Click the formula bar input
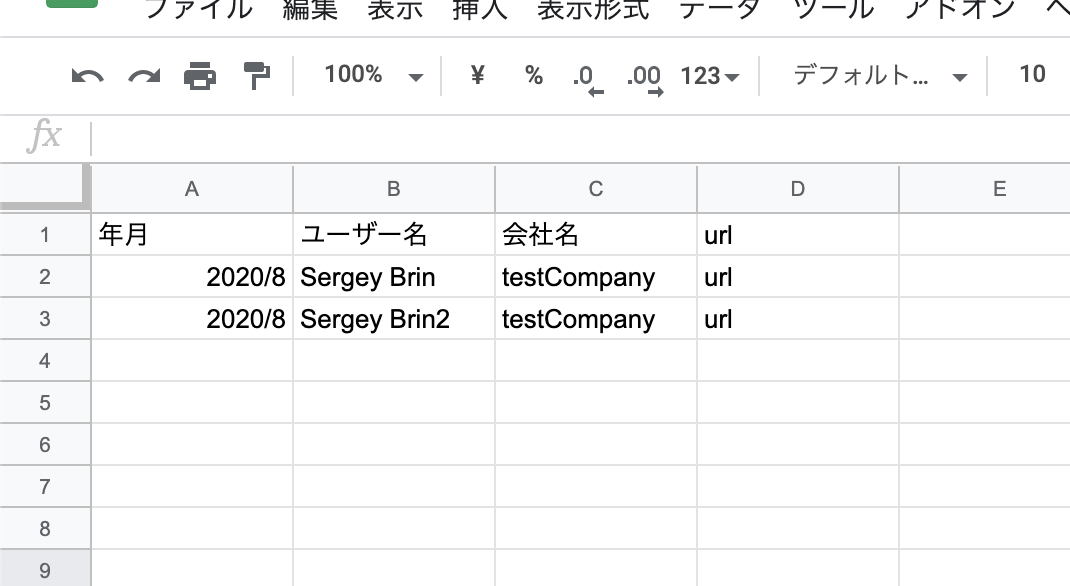Image resolution: width=1070 pixels, height=586 pixels. point(580,136)
